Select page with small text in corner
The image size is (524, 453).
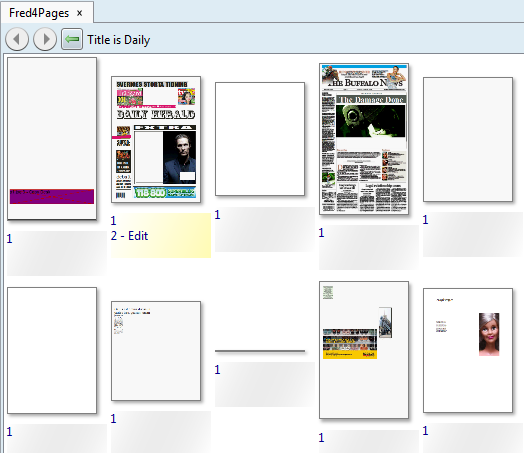click(156, 351)
